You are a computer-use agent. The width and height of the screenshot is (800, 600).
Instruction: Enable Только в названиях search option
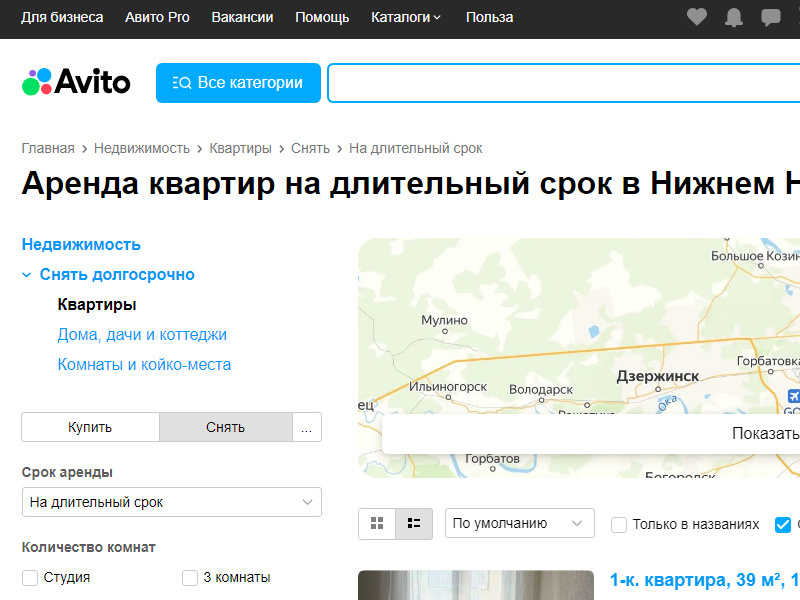pos(617,523)
